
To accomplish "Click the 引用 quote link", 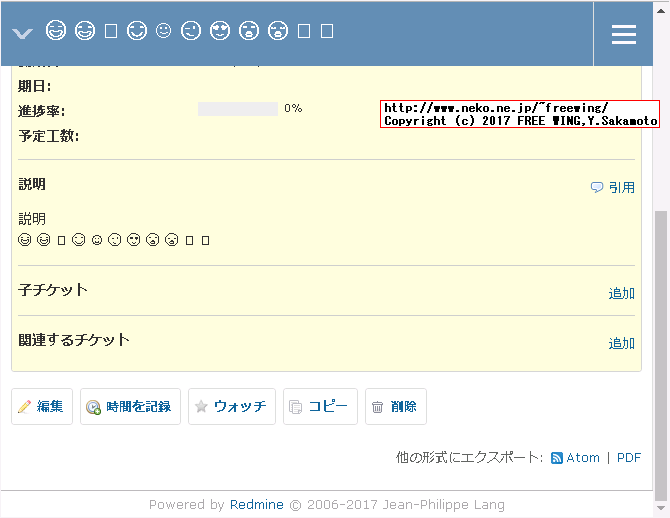I will (x=621, y=188).
